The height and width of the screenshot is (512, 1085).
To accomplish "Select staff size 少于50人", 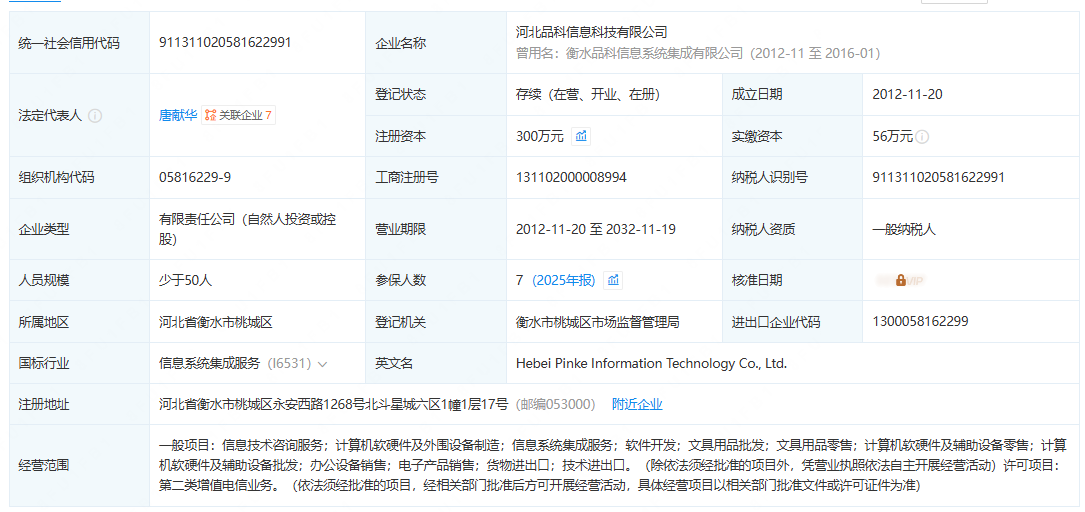I will (185, 280).
